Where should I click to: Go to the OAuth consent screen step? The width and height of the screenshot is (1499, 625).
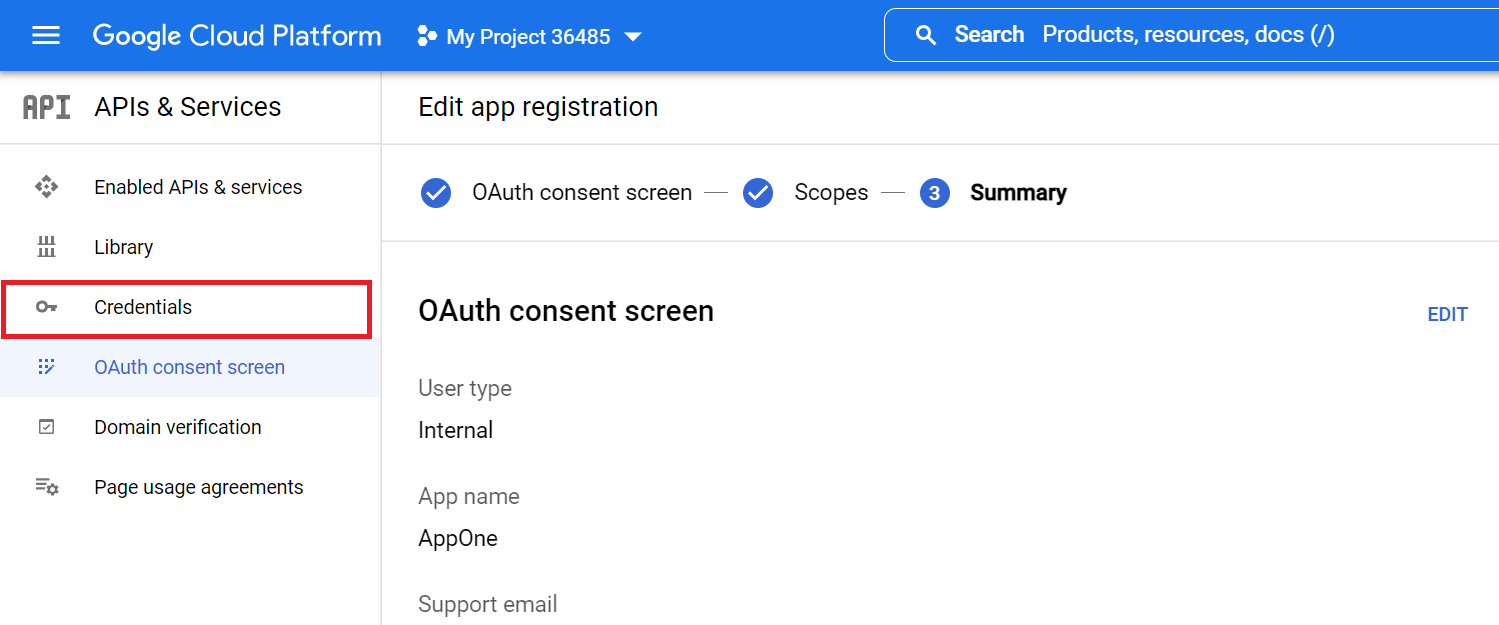point(582,193)
